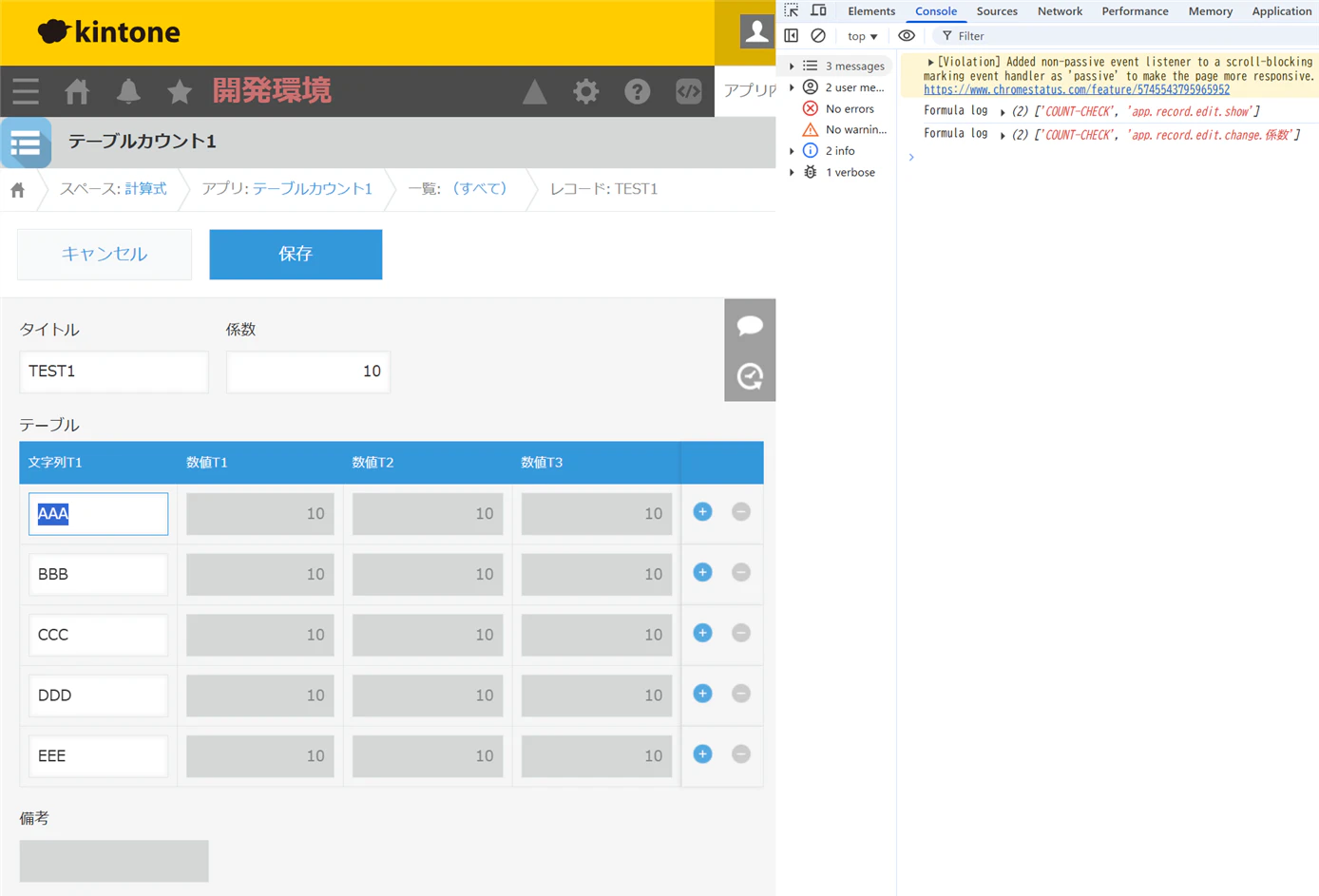Open the （すべて） view link
Image resolution: width=1319 pixels, height=896 pixels.
click(x=479, y=189)
